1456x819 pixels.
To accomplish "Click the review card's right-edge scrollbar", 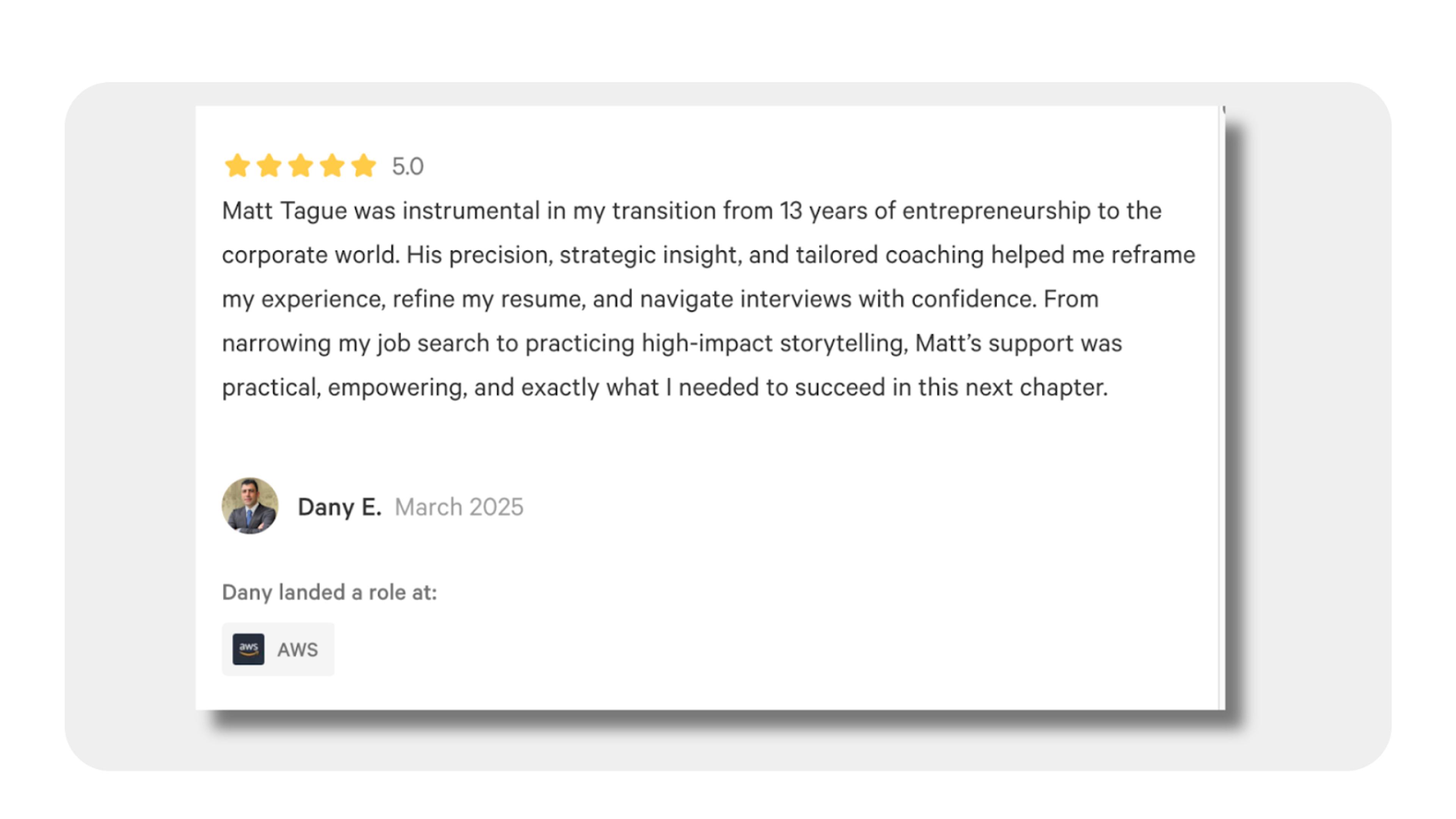I will click(1222, 407).
